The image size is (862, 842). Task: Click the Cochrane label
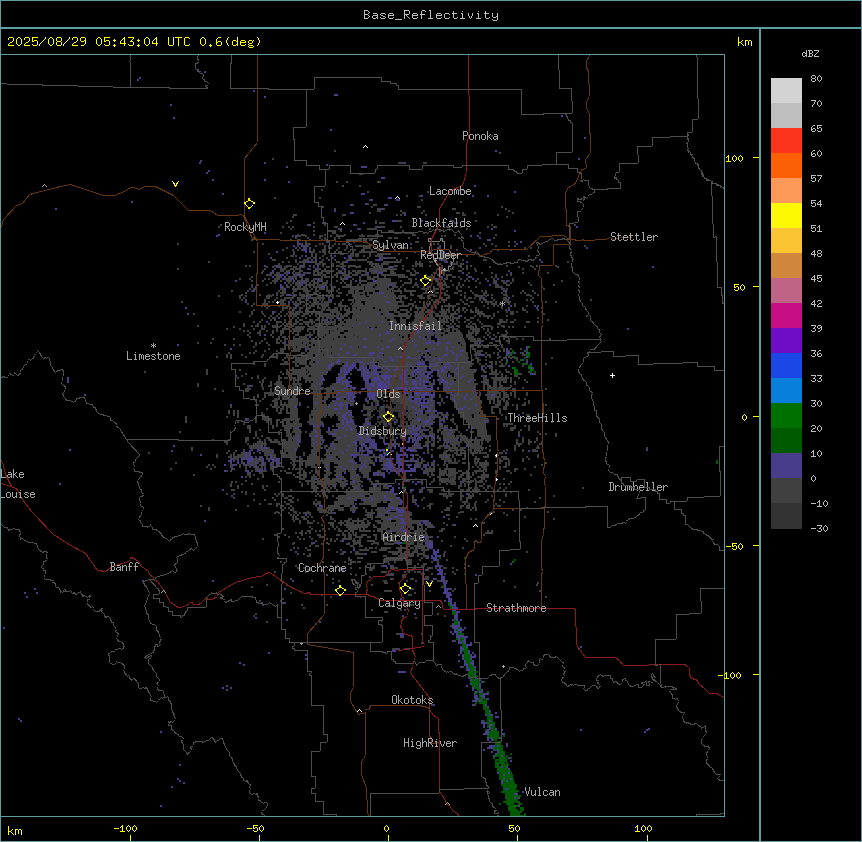pos(322,568)
